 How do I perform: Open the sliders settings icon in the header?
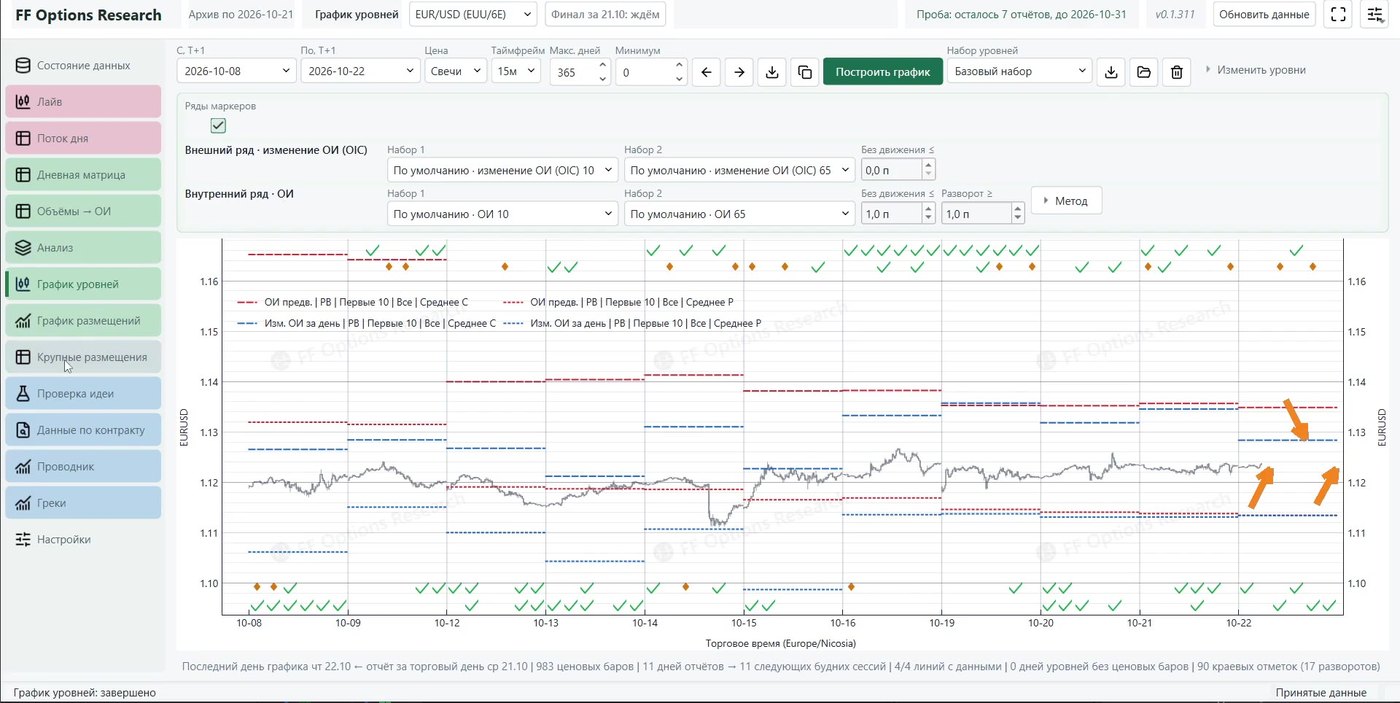[x=1374, y=14]
